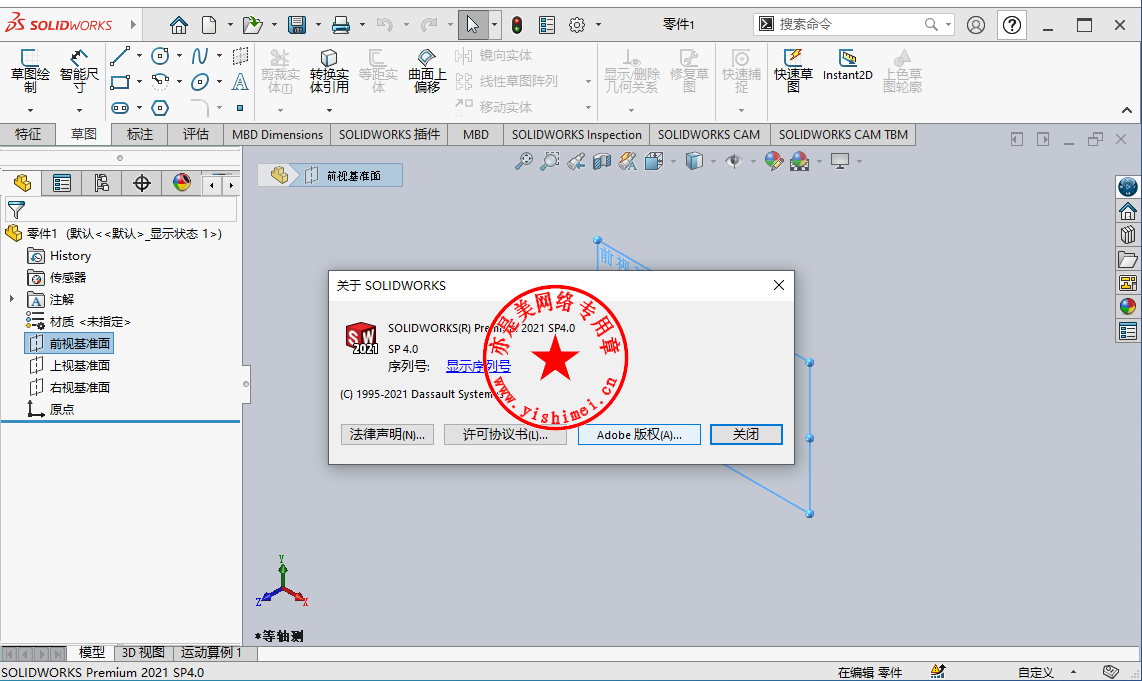Open the dropdown next to the Save icon

coord(318,25)
